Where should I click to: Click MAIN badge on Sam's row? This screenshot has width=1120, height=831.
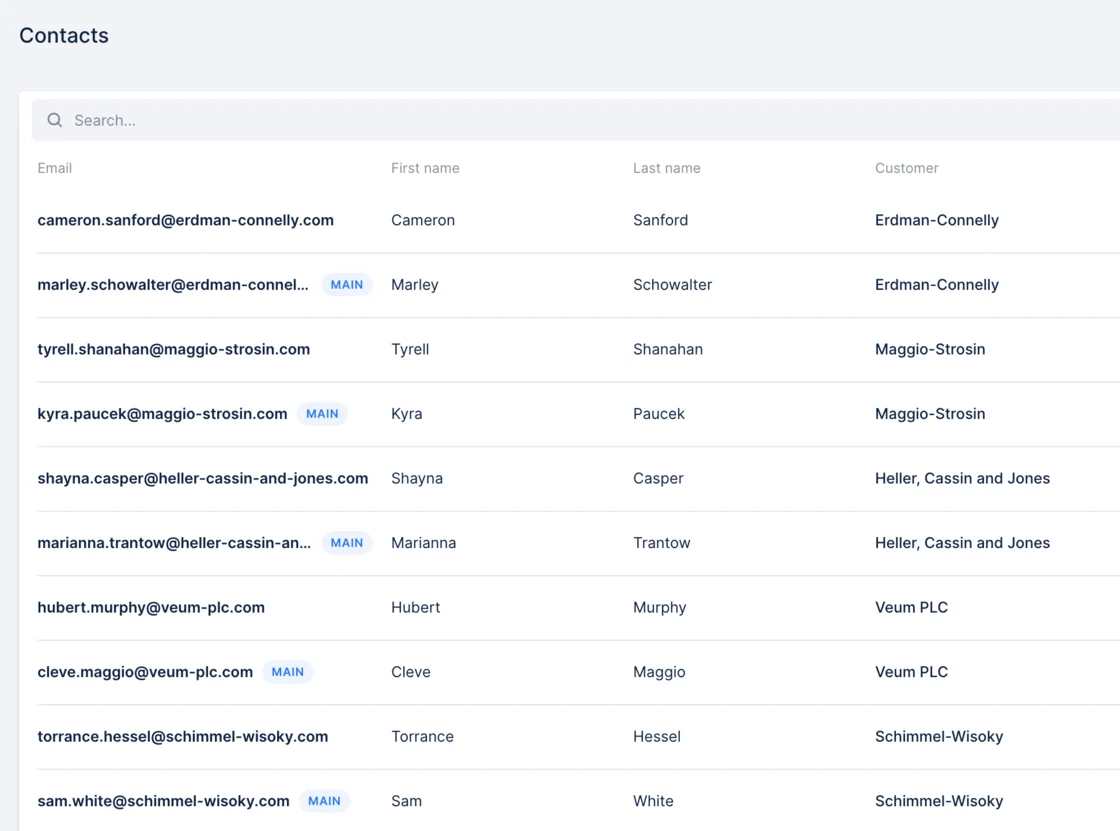[324, 801]
